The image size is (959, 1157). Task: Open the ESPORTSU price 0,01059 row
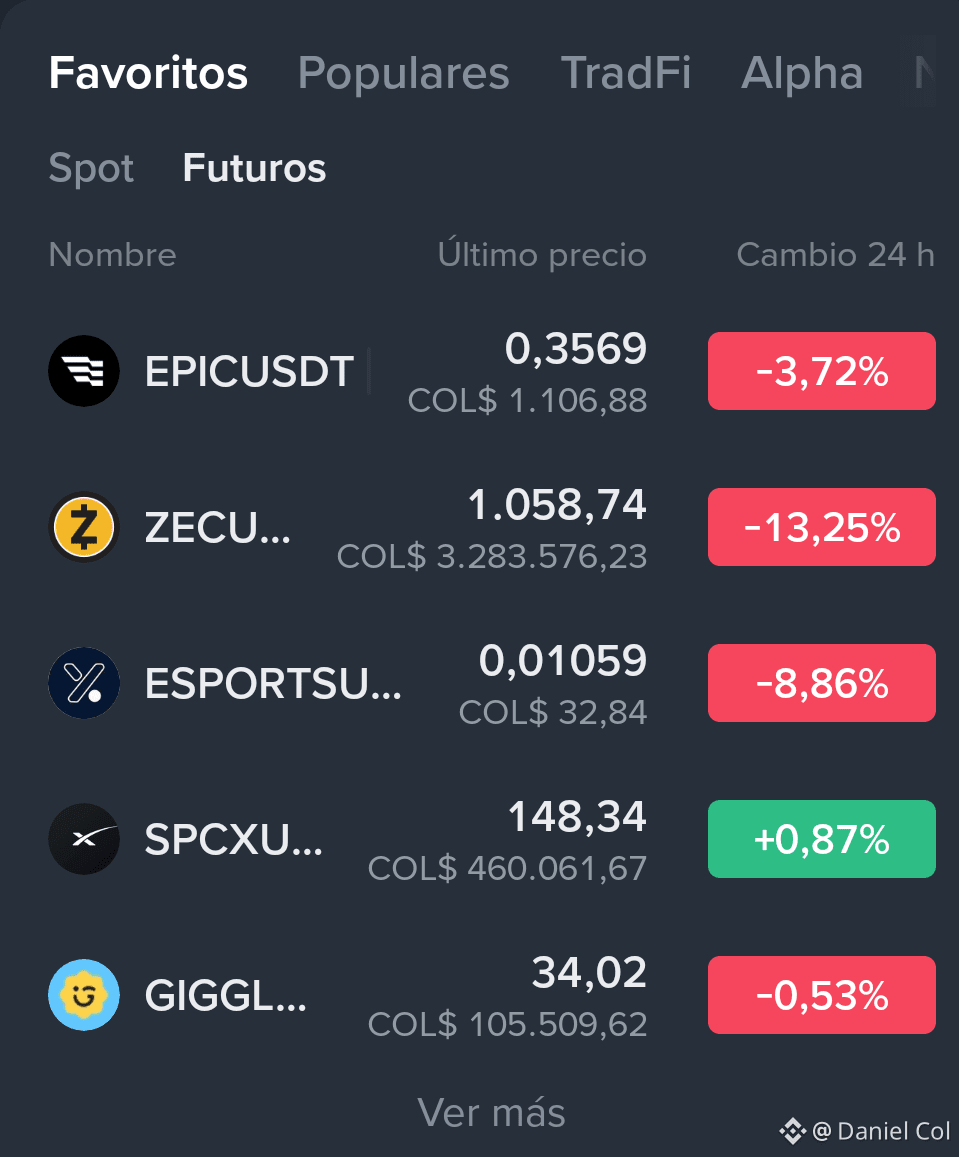(x=491, y=683)
